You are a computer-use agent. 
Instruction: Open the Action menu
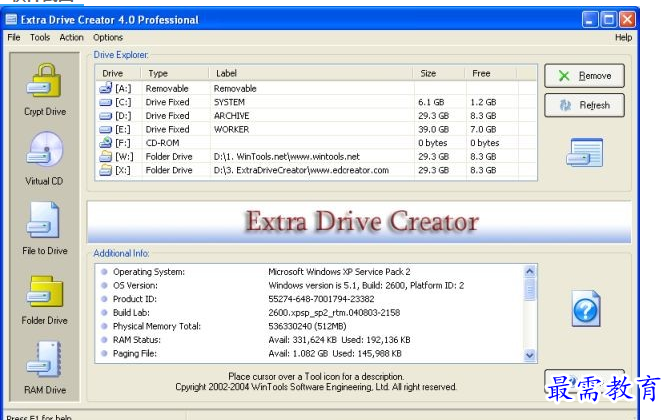point(71,38)
